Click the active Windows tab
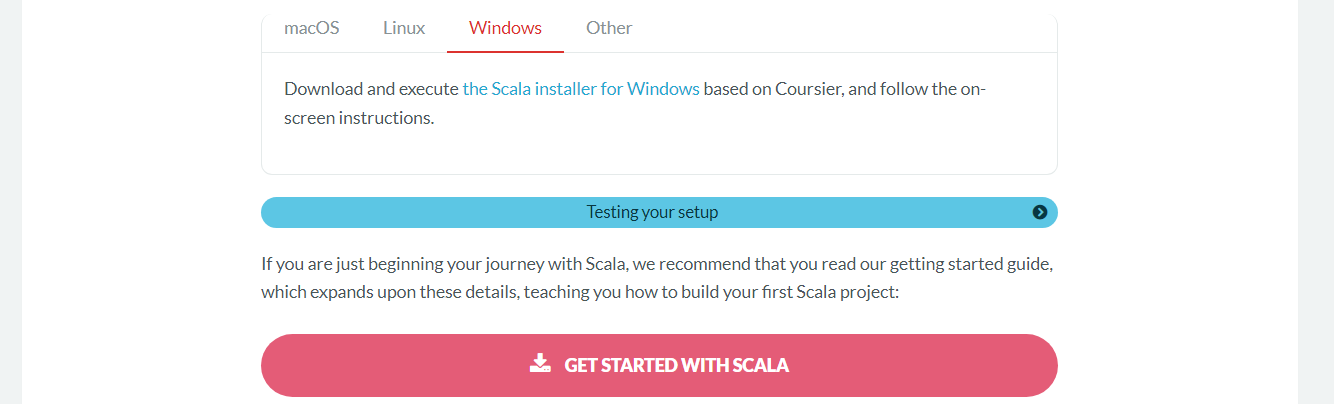The height and width of the screenshot is (404, 1334). point(505,28)
